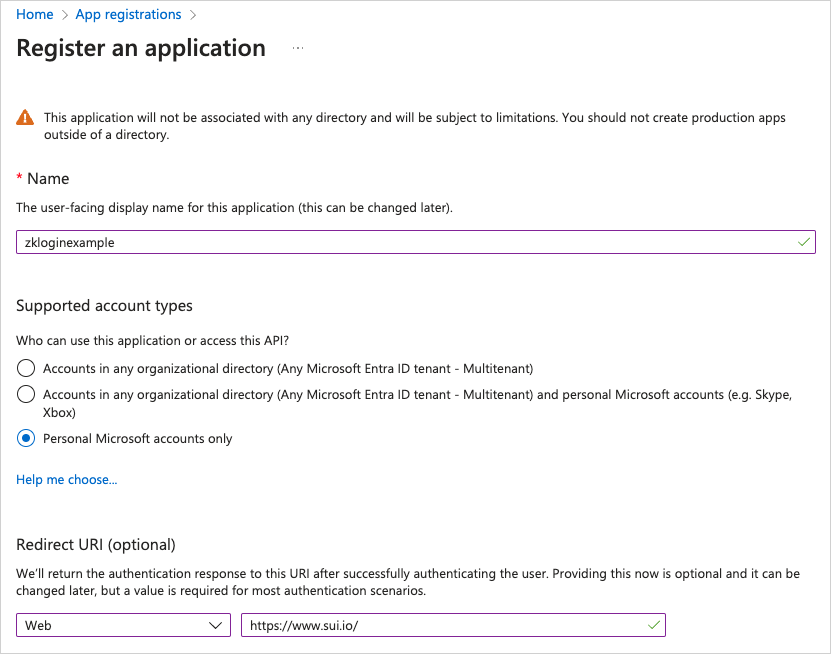Select Multitenant and personal Microsoft accounts option
The image size is (831, 654).
coord(25,394)
